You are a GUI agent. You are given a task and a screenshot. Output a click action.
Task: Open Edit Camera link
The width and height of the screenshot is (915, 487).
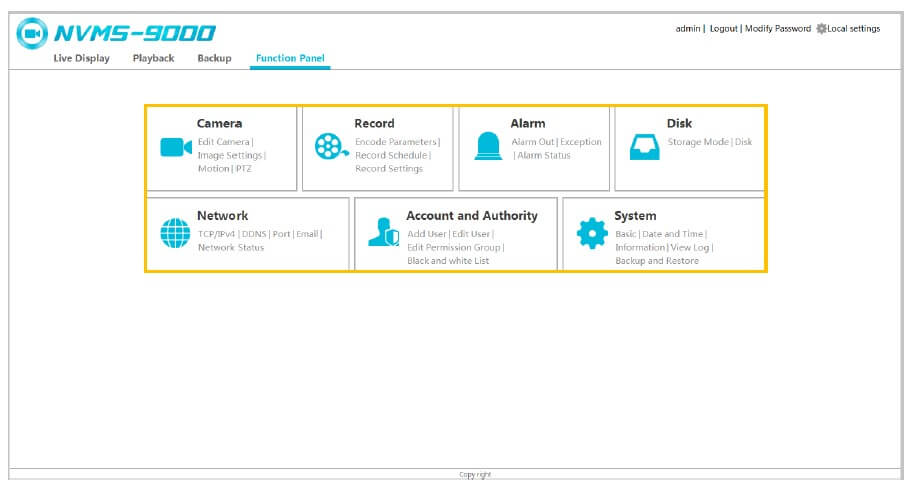(223, 142)
